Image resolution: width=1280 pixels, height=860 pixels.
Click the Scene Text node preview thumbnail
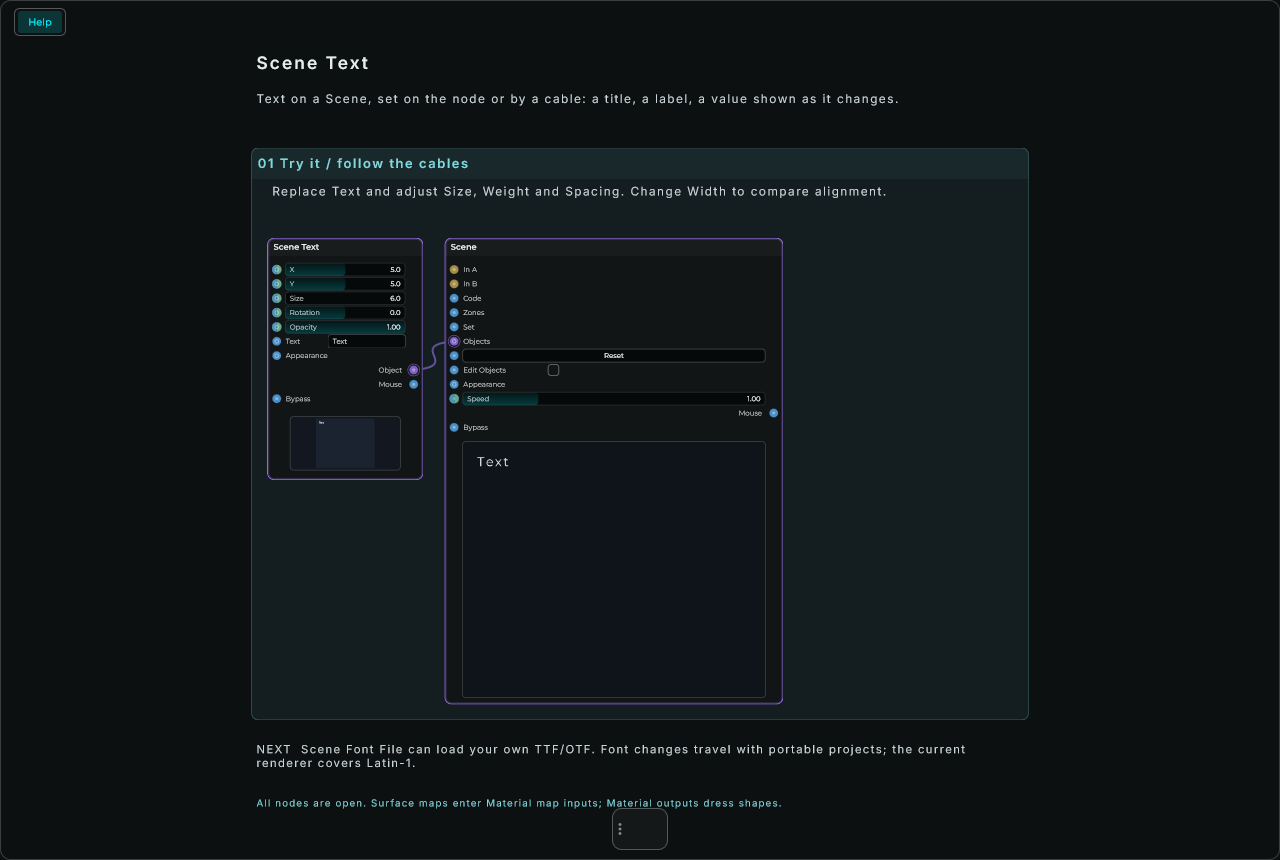point(345,443)
